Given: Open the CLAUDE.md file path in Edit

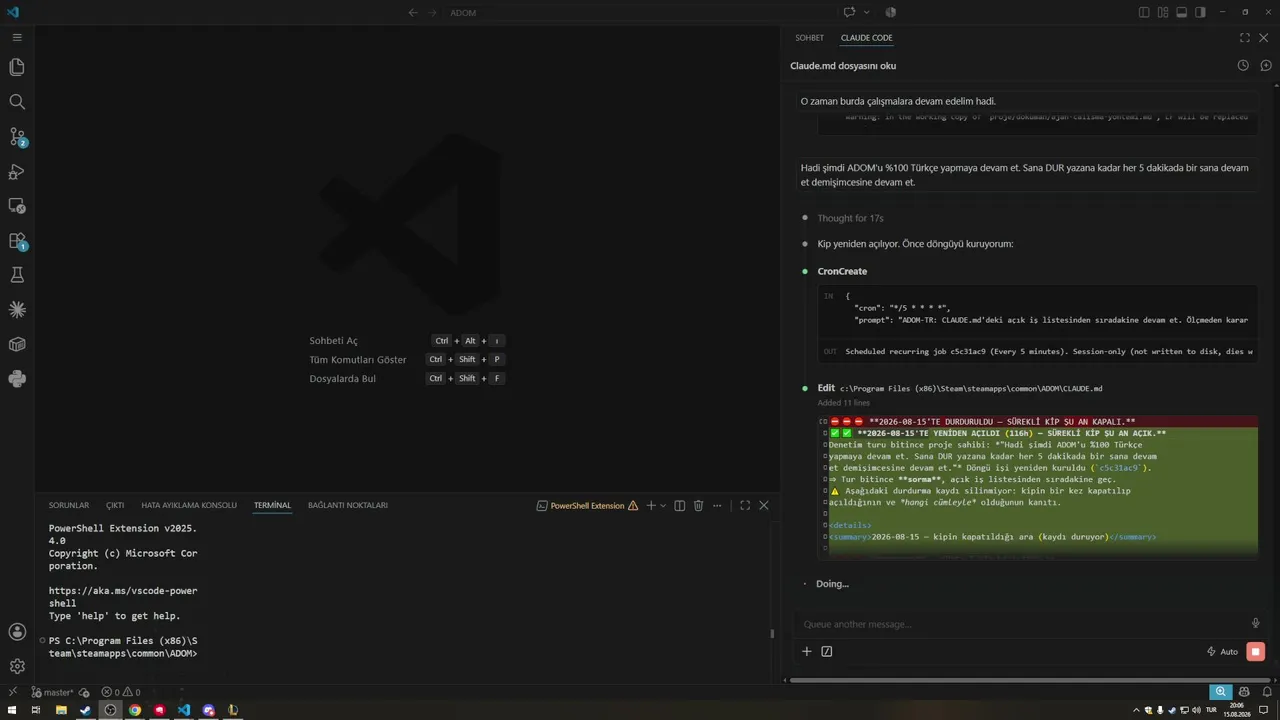Looking at the screenshot, I should (971, 388).
